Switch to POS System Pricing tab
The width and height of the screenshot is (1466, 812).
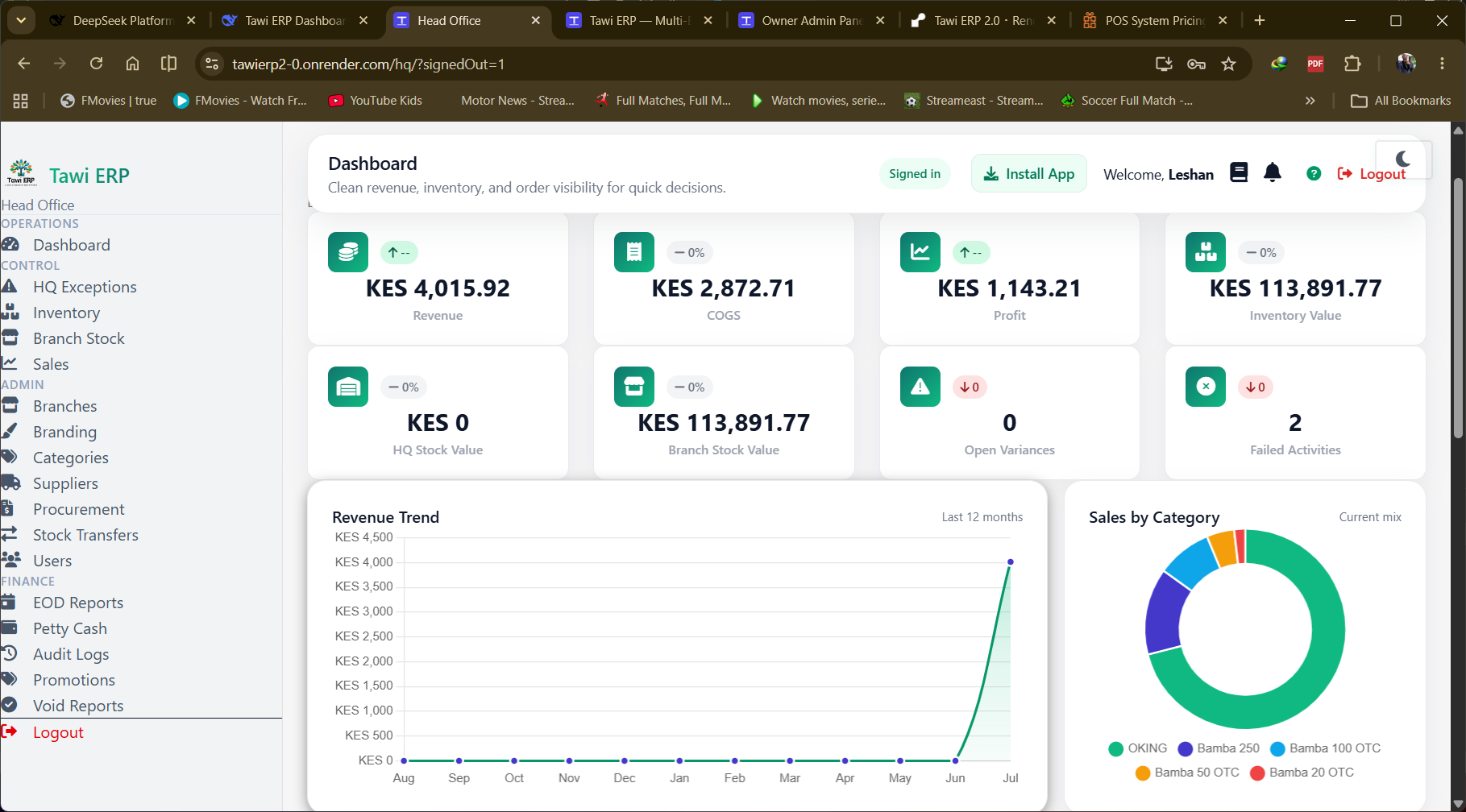coord(1154,21)
